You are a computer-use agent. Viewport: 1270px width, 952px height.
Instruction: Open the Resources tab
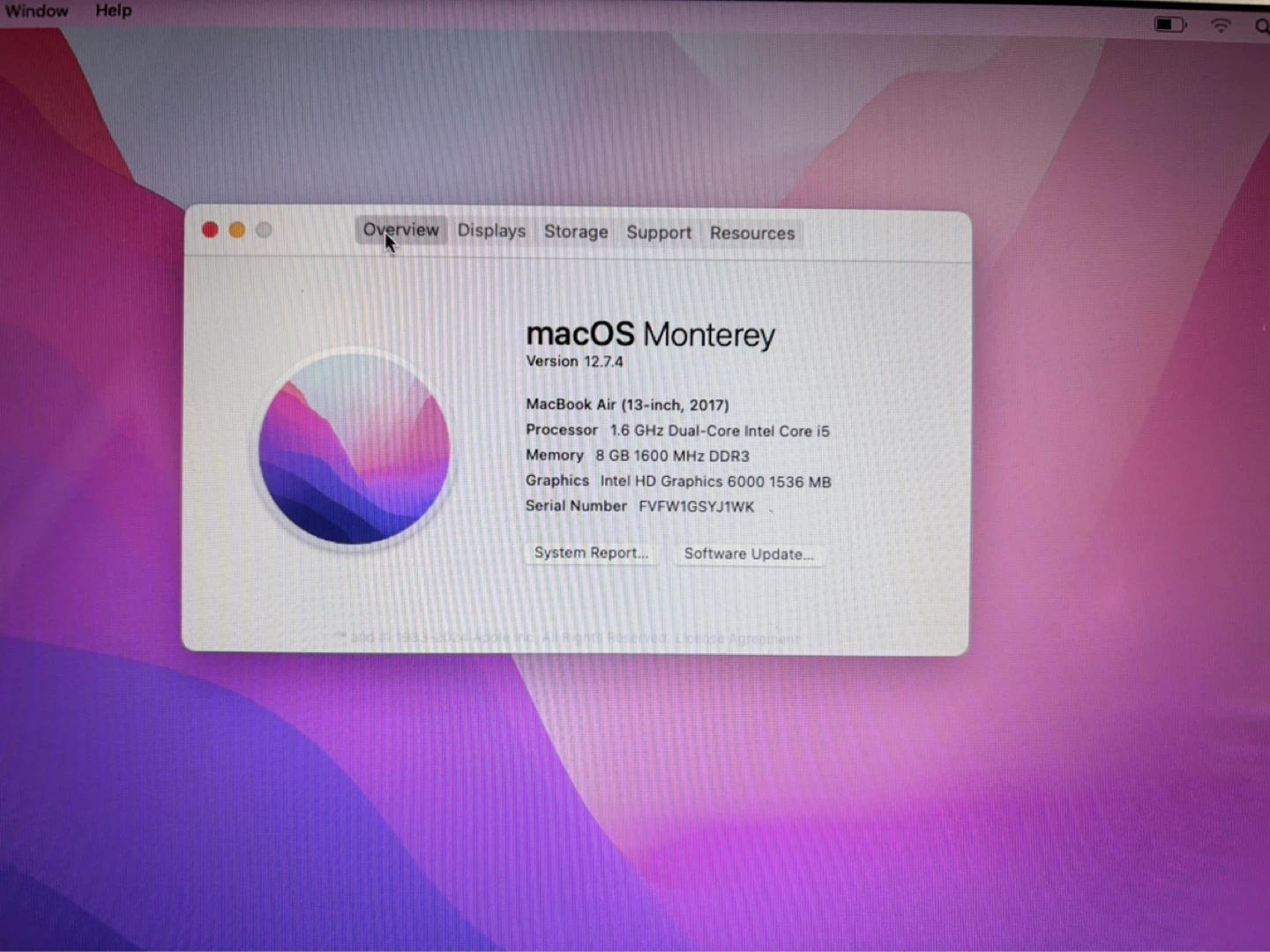point(752,234)
